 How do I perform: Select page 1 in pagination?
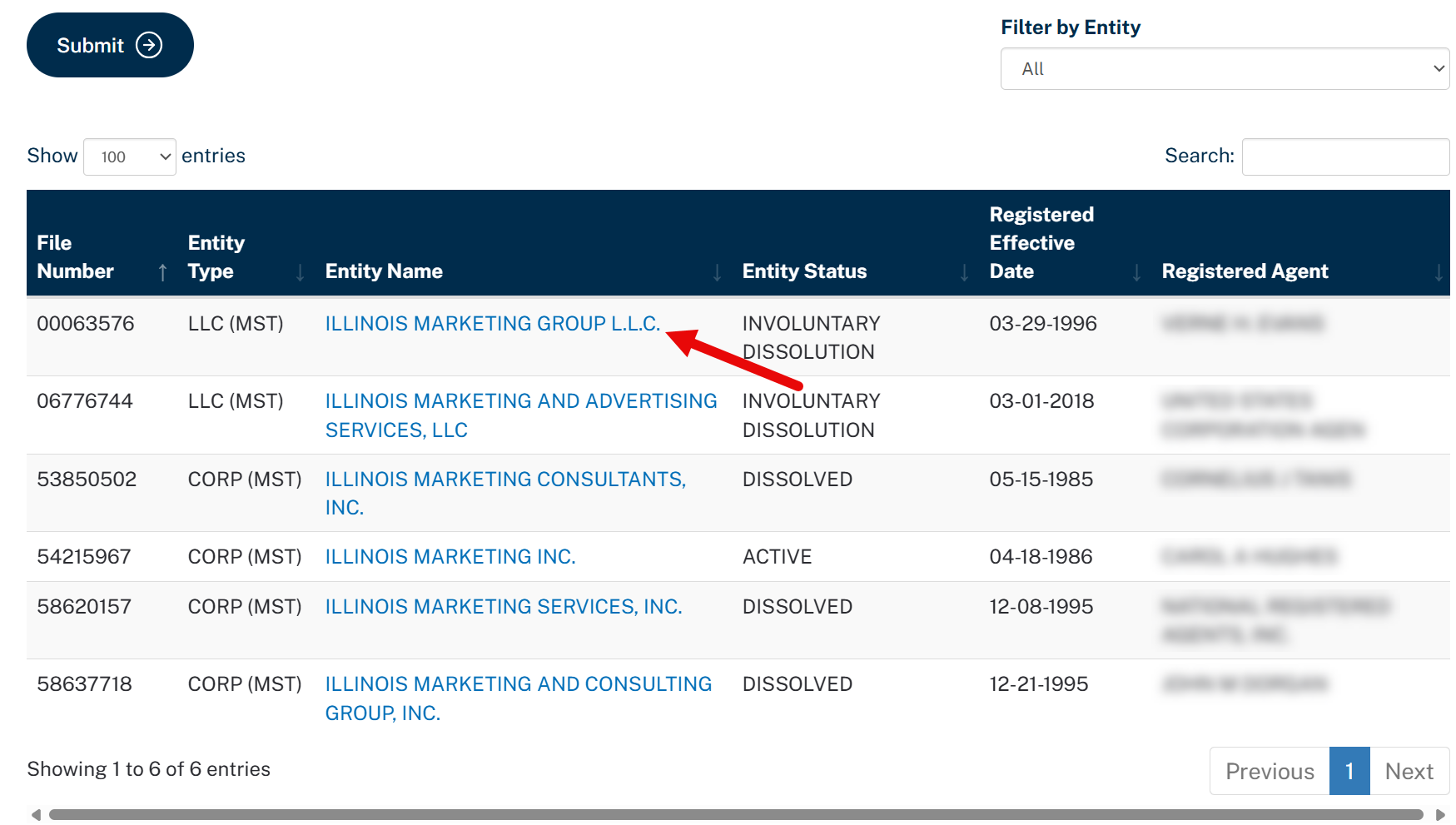pyautogui.click(x=1349, y=771)
